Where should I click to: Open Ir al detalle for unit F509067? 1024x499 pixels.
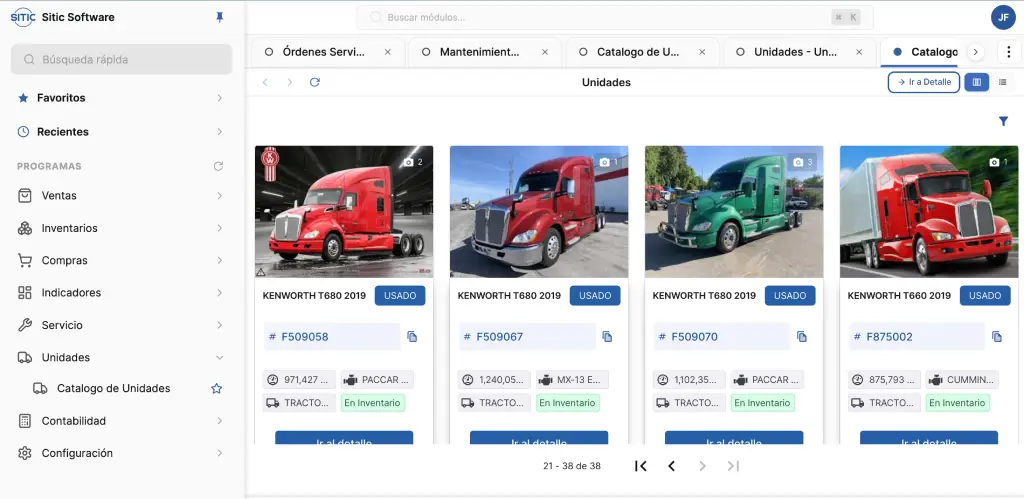(x=539, y=438)
